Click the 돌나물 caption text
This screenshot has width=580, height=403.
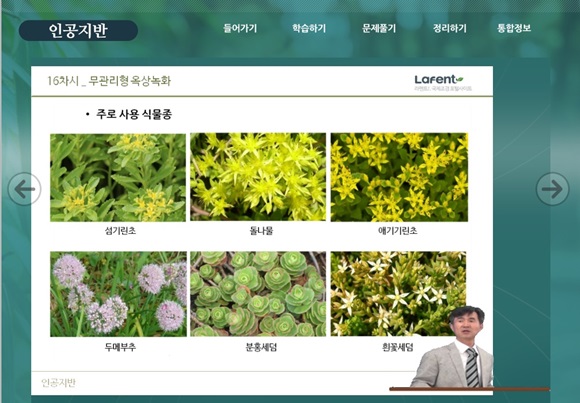point(261,231)
